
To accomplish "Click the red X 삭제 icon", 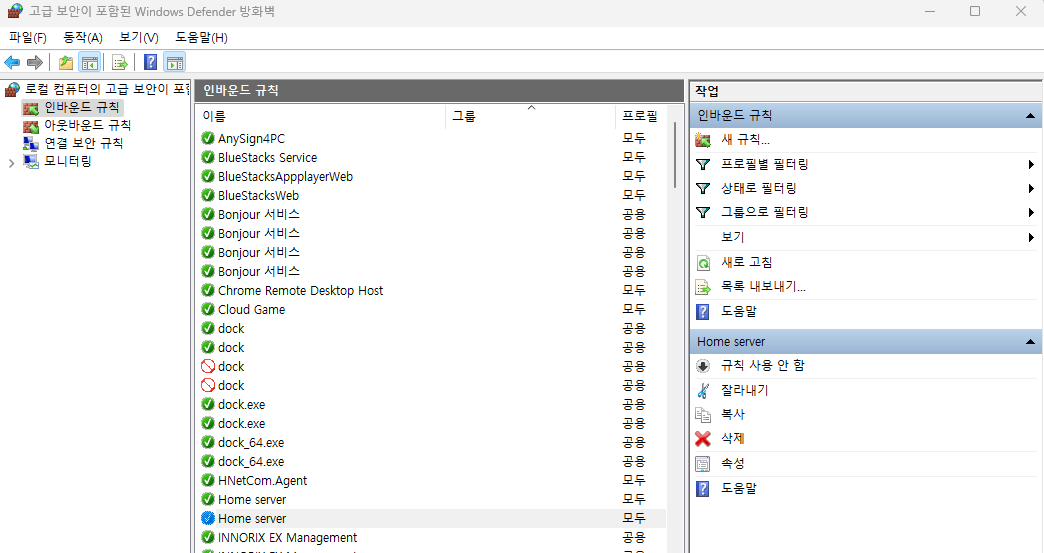I will (x=702, y=439).
